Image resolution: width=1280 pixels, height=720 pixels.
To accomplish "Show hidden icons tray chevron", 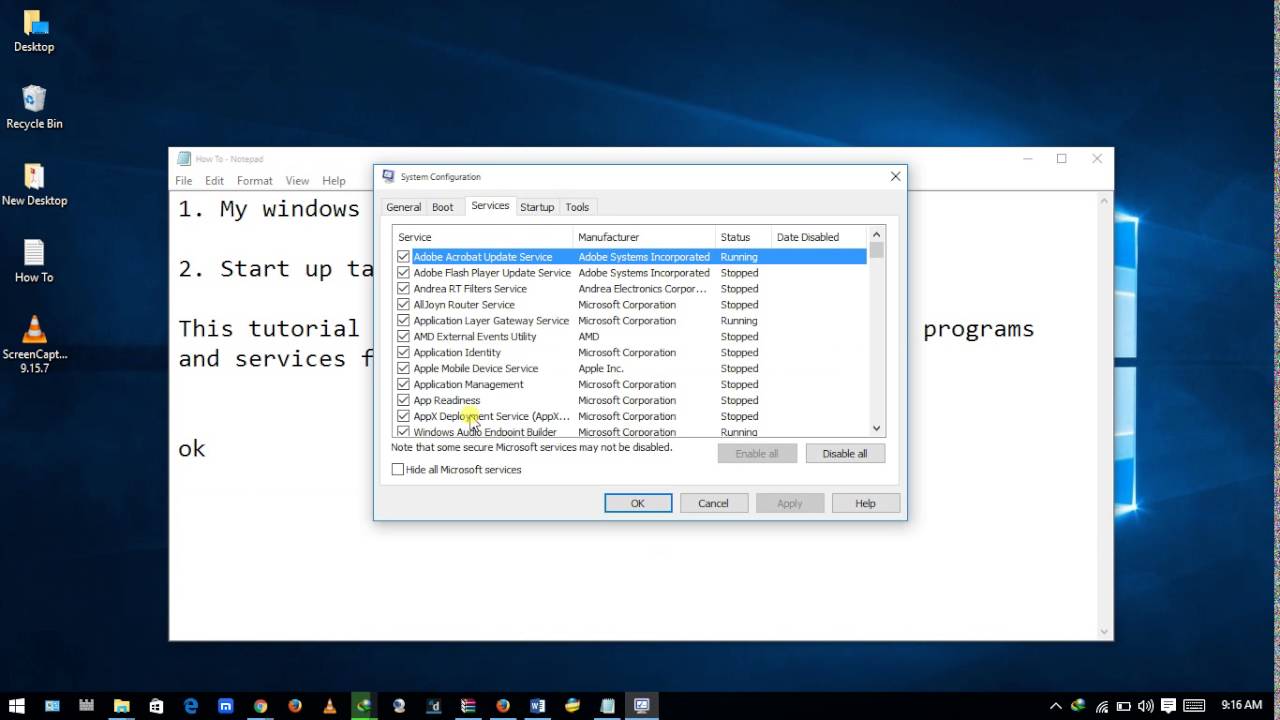I will pyautogui.click(x=1056, y=706).
